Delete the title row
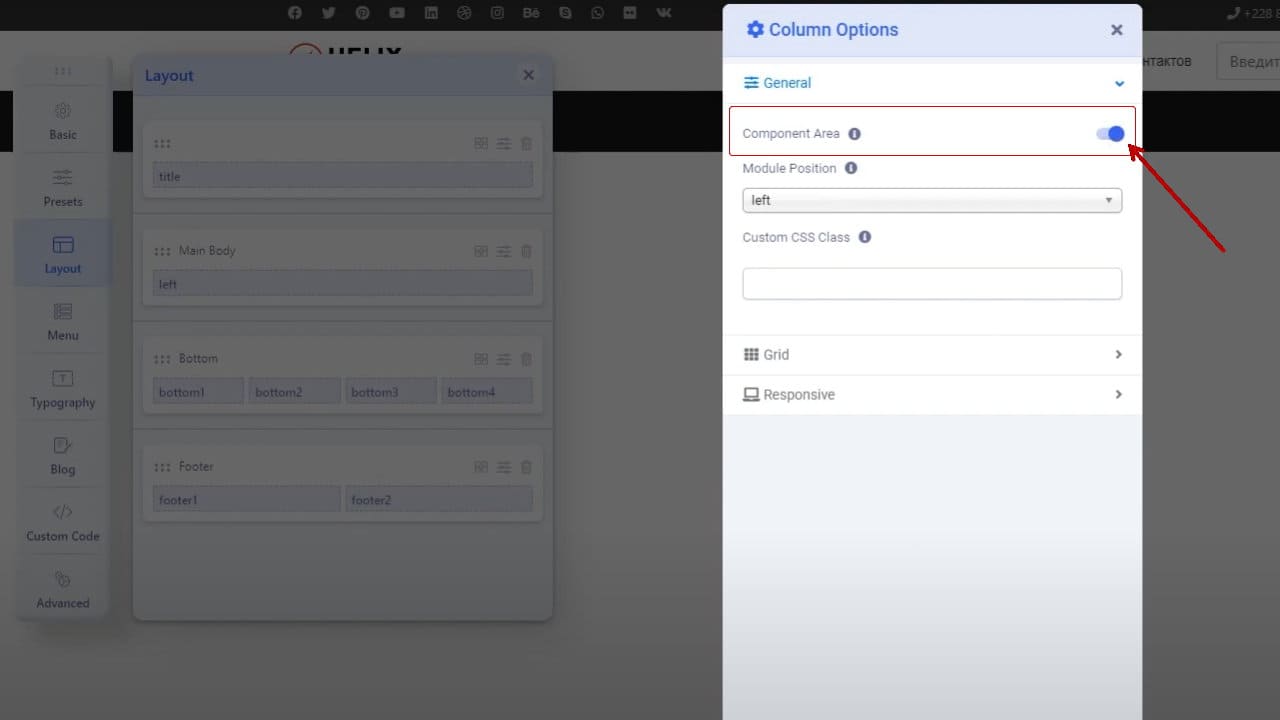 (x=526, y=144)
